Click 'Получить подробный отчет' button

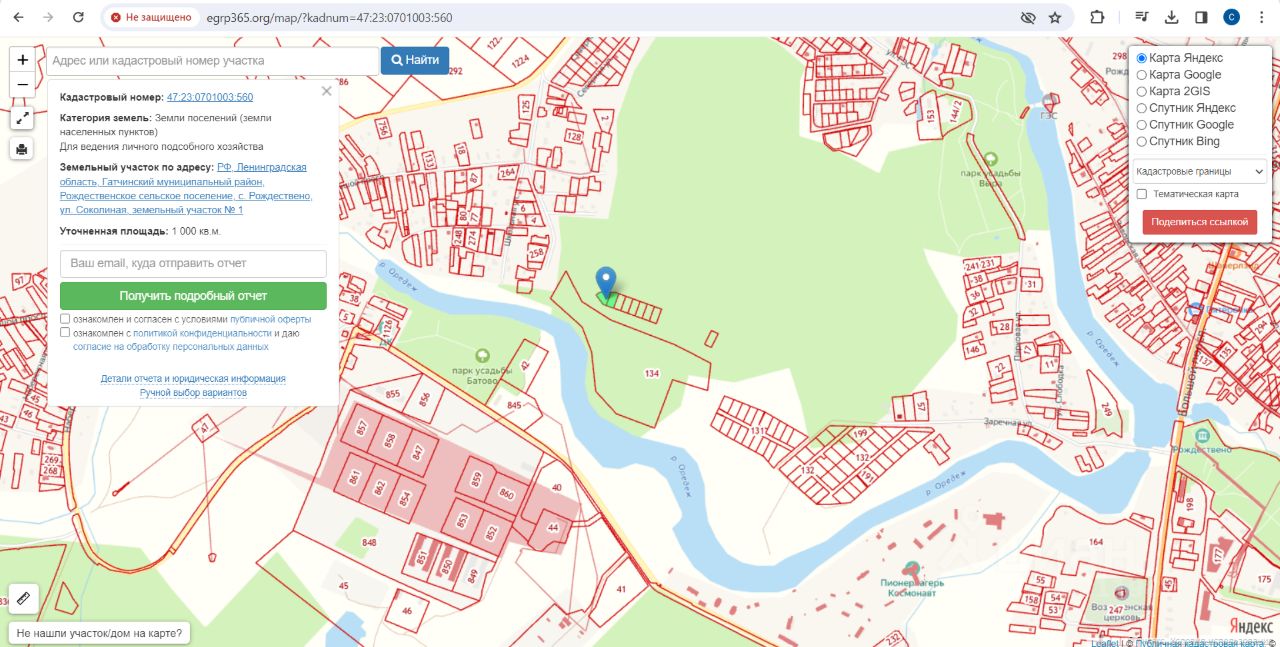click(193, 296)
